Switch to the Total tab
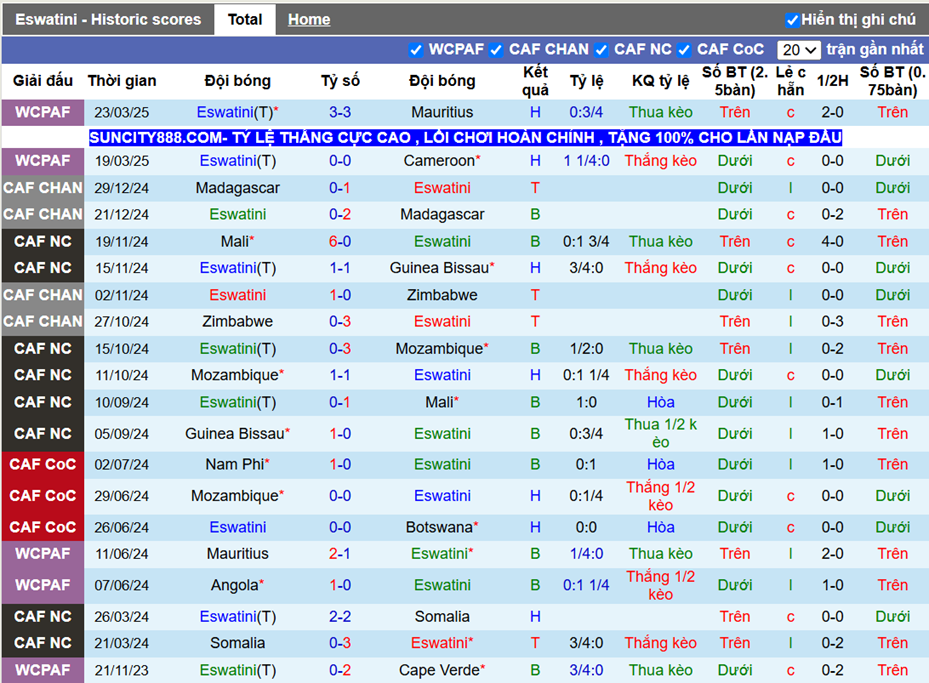 tap(245, 20)
